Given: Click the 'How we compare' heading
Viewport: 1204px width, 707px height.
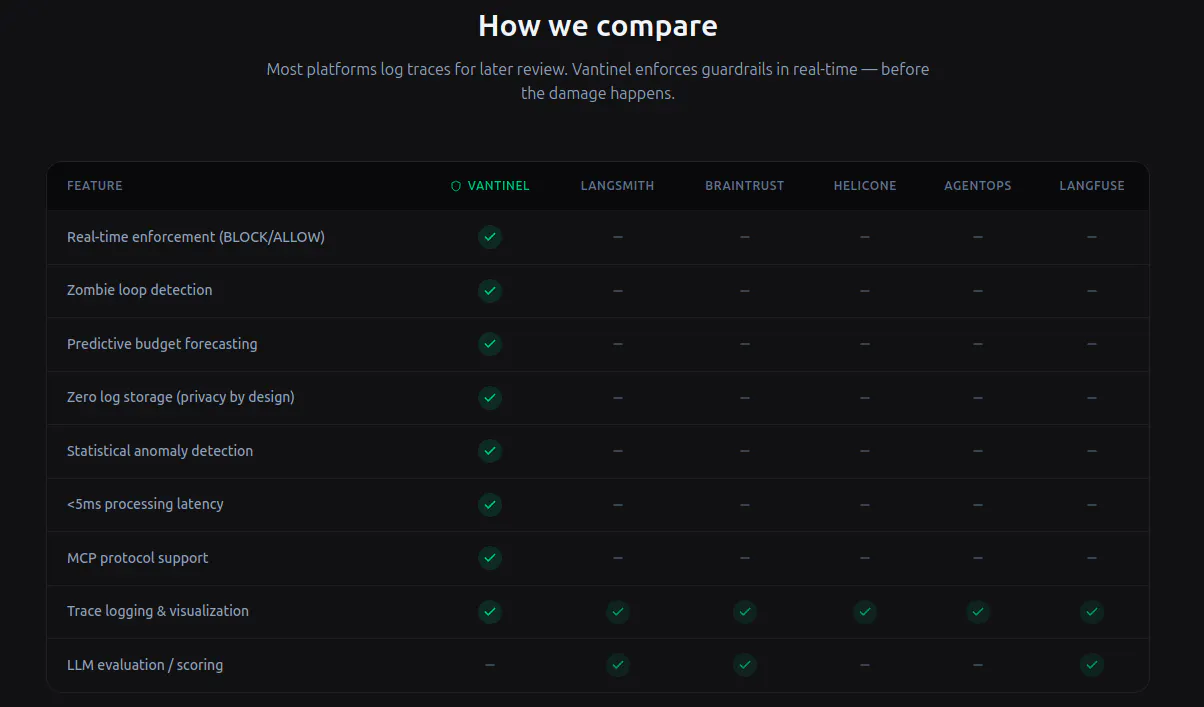Looking at the screenshot, I should 598,25.
